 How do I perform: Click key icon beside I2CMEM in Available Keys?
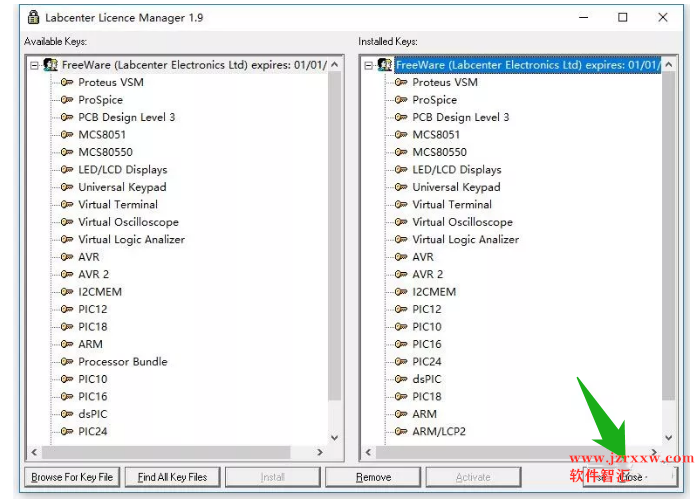[x=67, y=292]
